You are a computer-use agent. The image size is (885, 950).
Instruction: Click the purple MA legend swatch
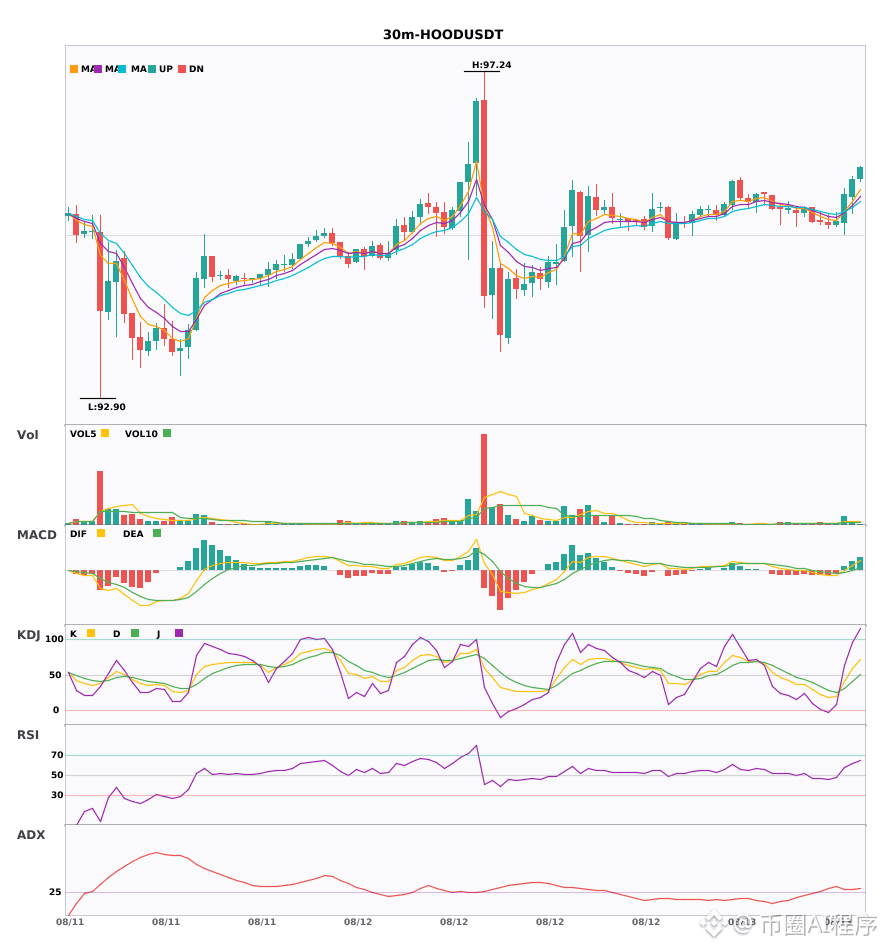[98, 69]
